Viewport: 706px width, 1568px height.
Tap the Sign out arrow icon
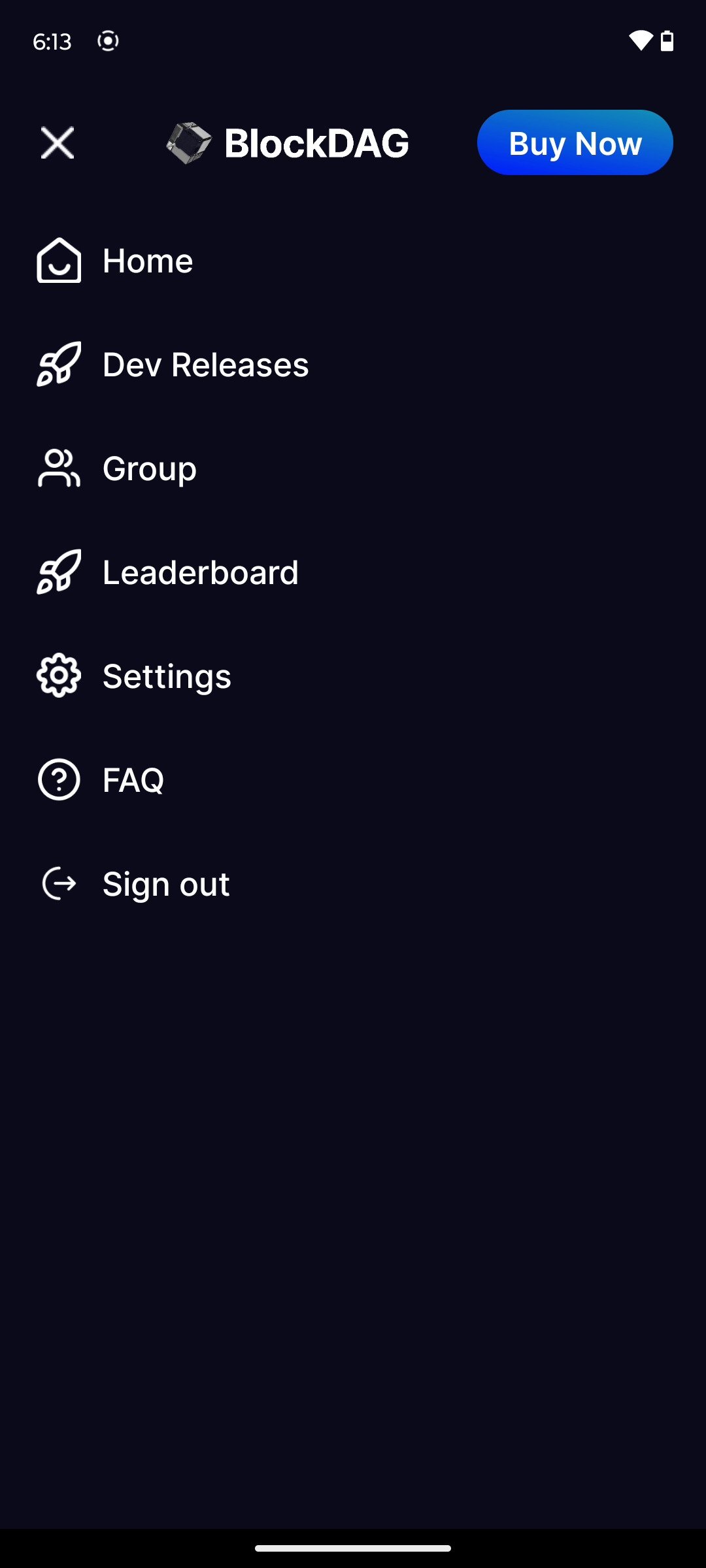pos(59,884)
